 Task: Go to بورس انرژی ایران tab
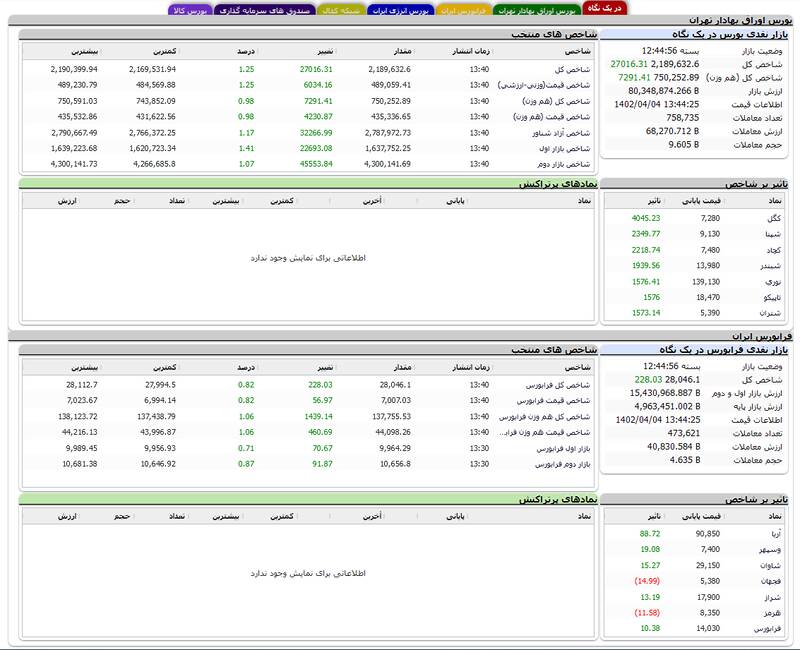[x=400, y=9]
